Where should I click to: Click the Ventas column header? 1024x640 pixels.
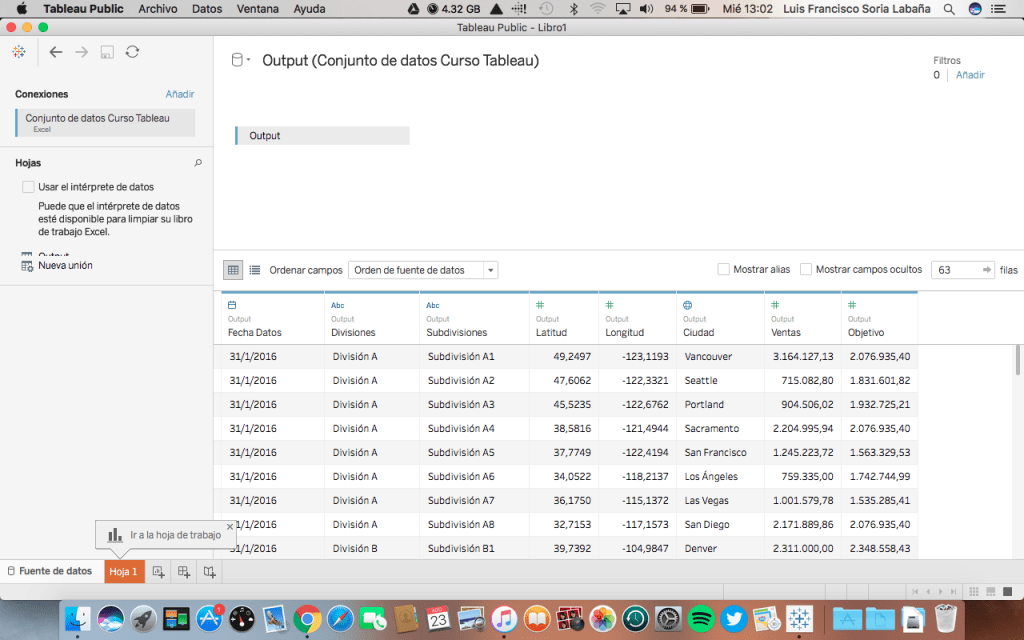[x=803, y=319]
